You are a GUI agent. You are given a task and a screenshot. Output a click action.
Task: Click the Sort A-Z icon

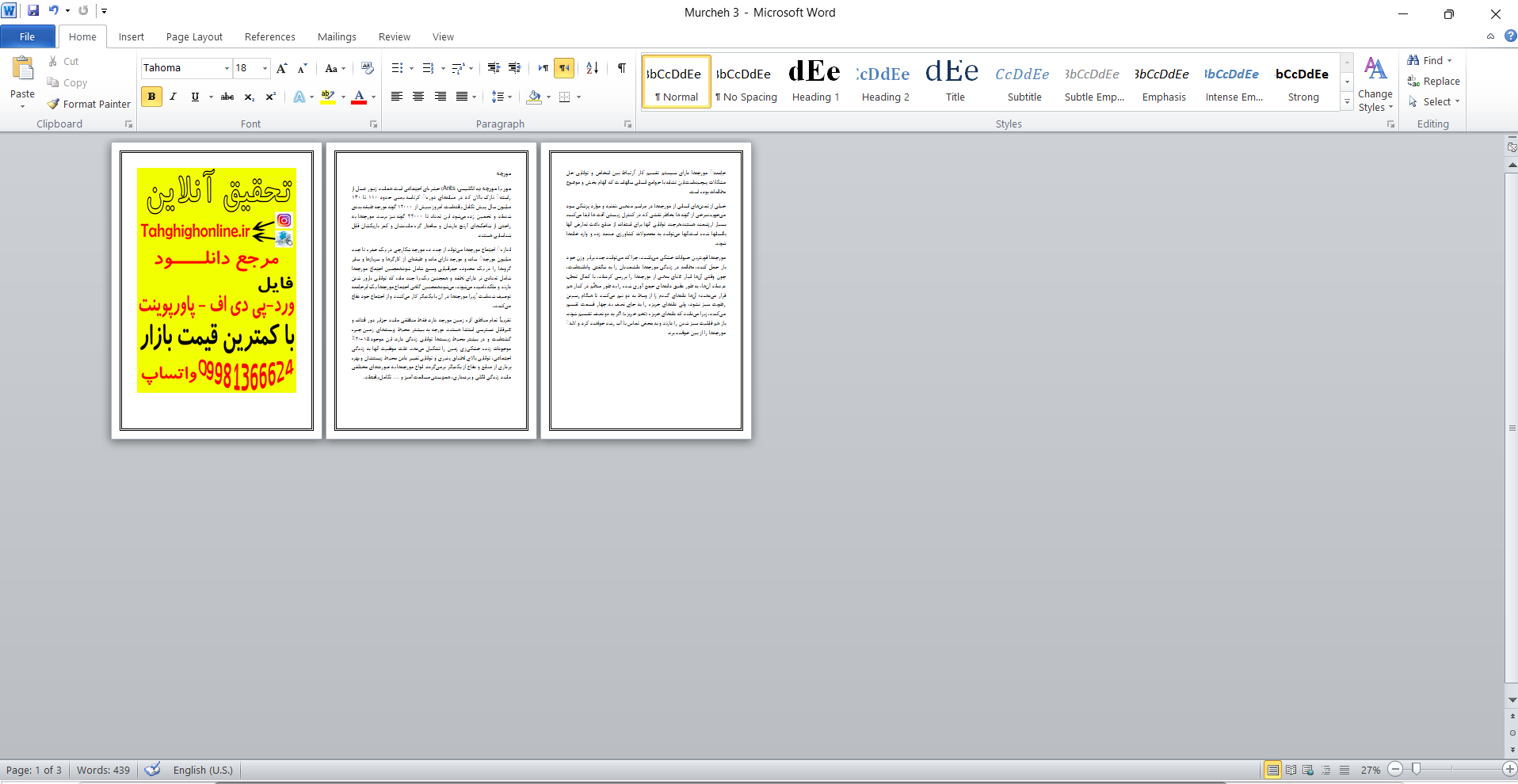tap(592, 68)
